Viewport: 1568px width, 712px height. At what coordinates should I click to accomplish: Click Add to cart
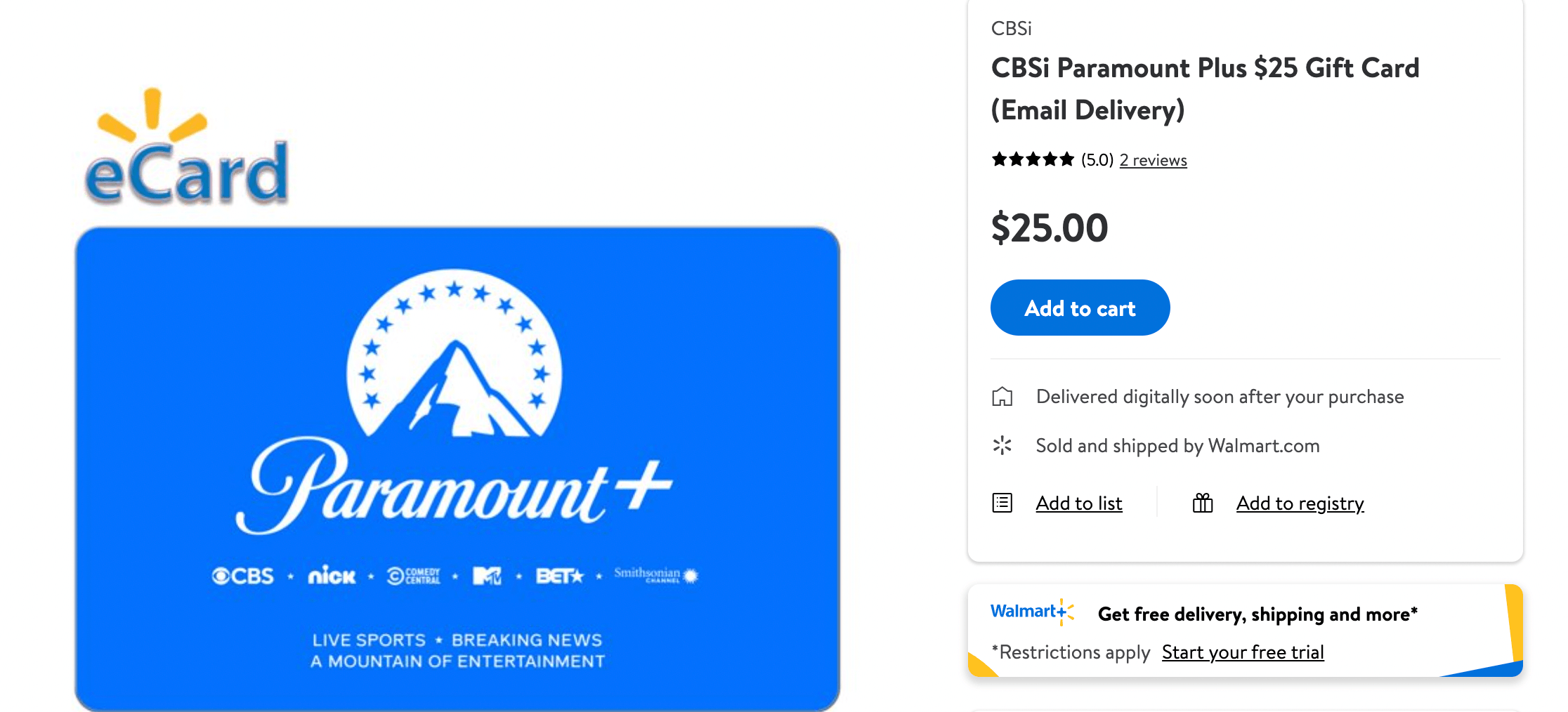click(x=1080, y=308)
